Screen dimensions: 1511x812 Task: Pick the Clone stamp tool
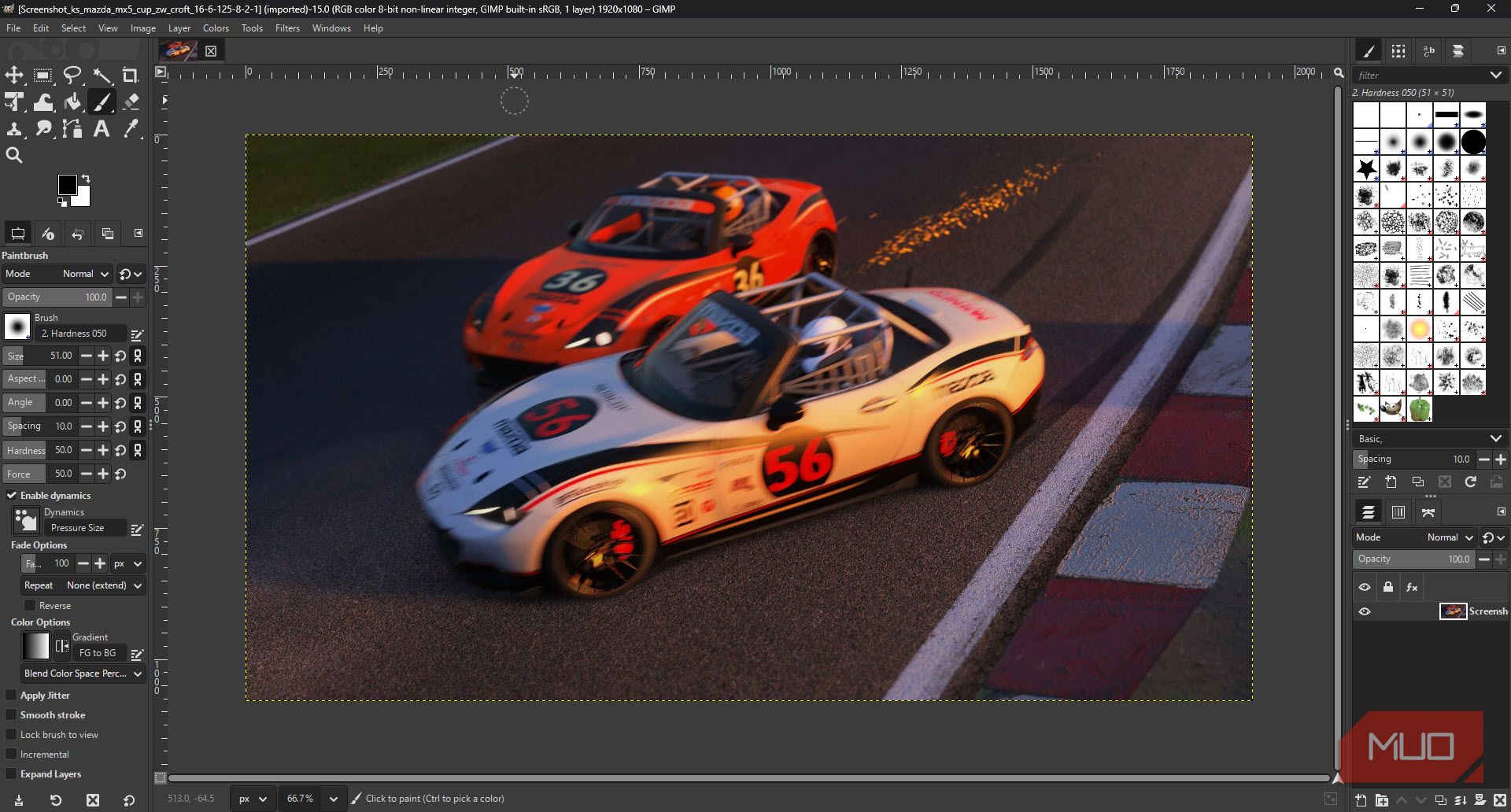click(x=14, y=129)
